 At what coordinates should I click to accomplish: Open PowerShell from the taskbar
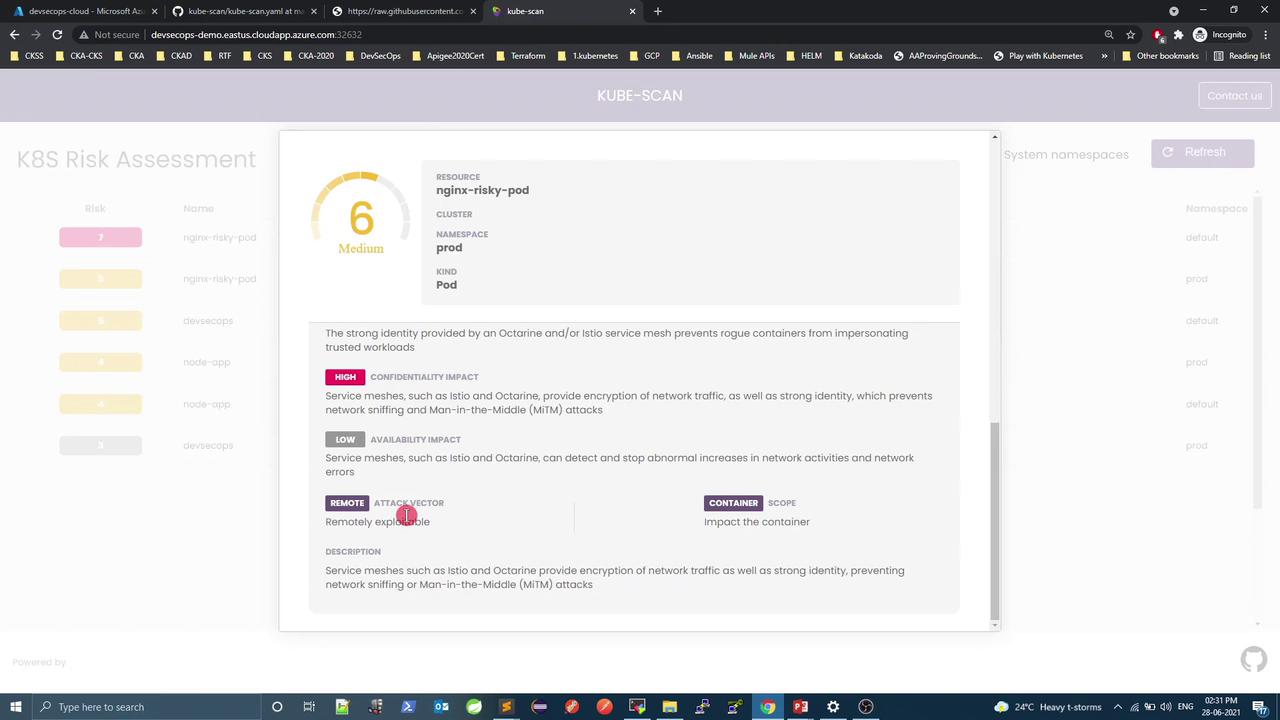408,707
